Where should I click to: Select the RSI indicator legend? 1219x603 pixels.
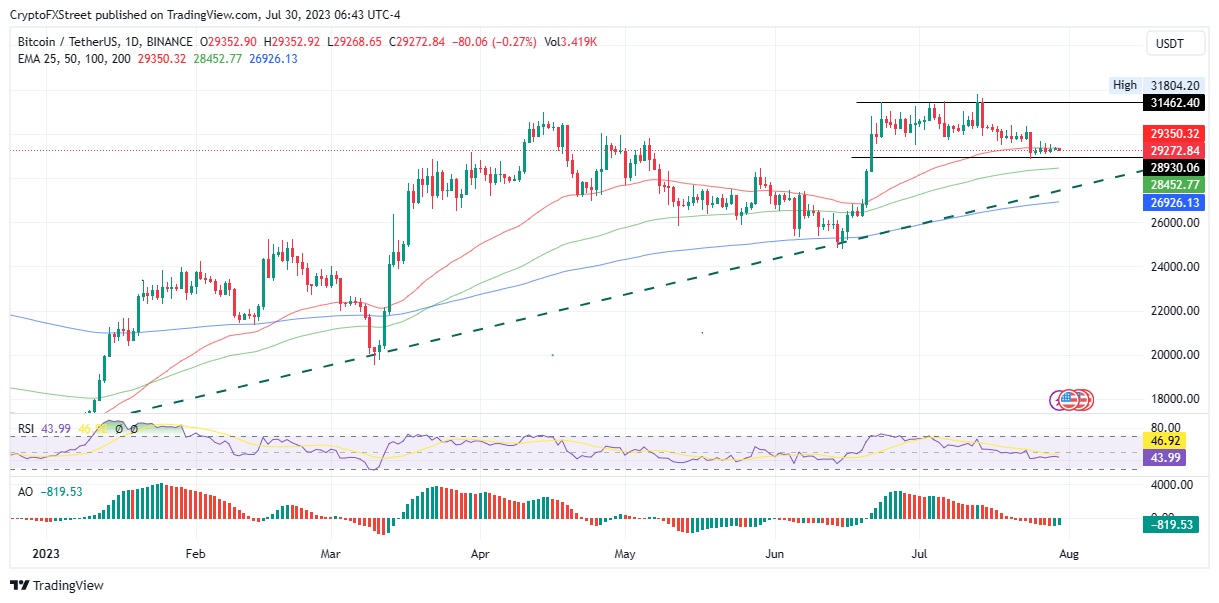[x=74, y=428]
